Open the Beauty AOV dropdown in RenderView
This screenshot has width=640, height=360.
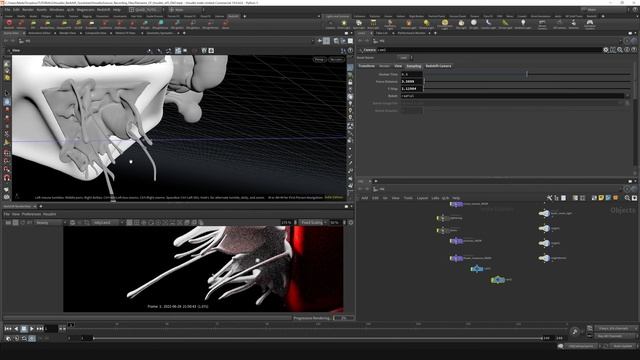point(51,222)
